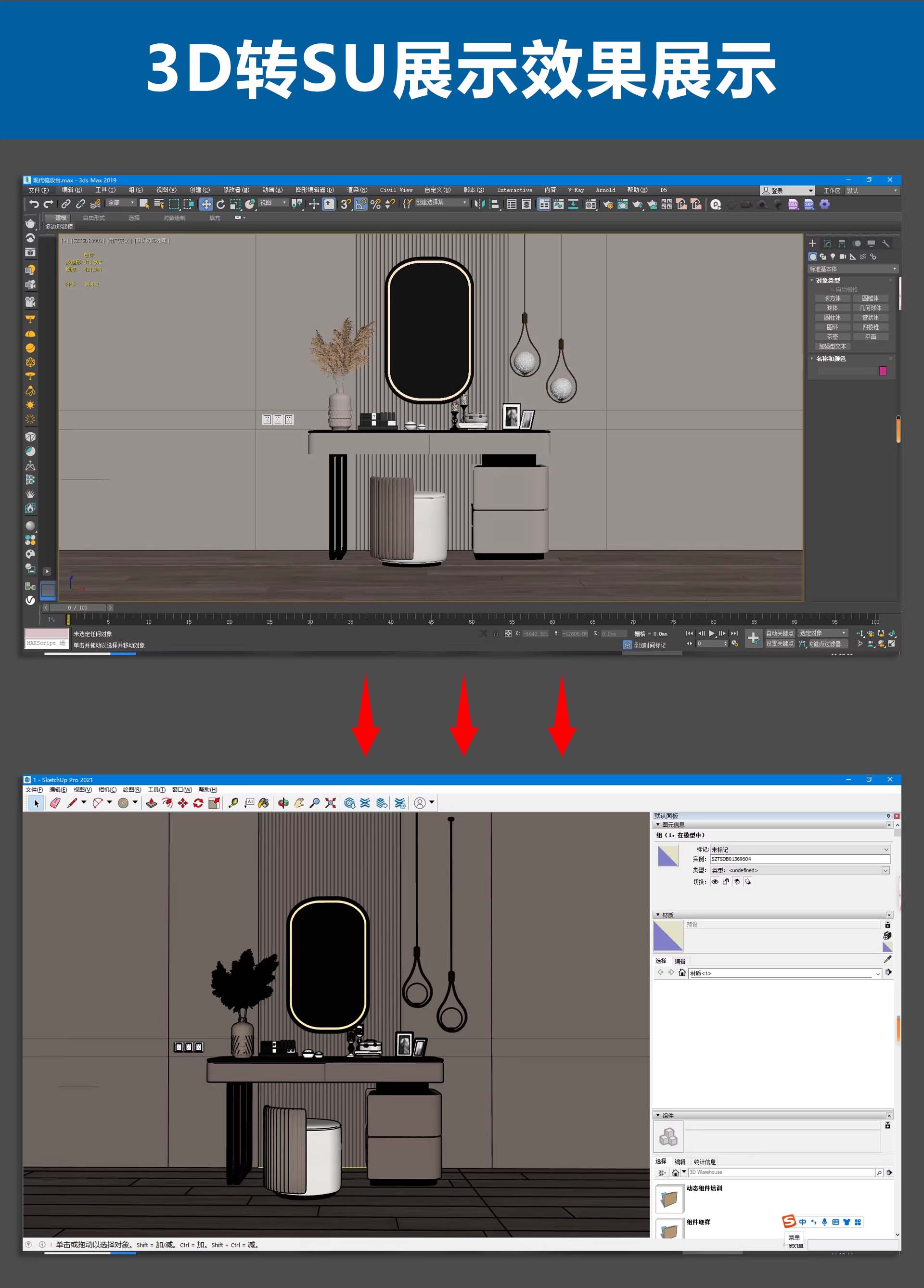Open the 标记 dropdown in entity info
Viewport: 924px width, 1288px height.
pyautogui.click(x=886, y=850)
